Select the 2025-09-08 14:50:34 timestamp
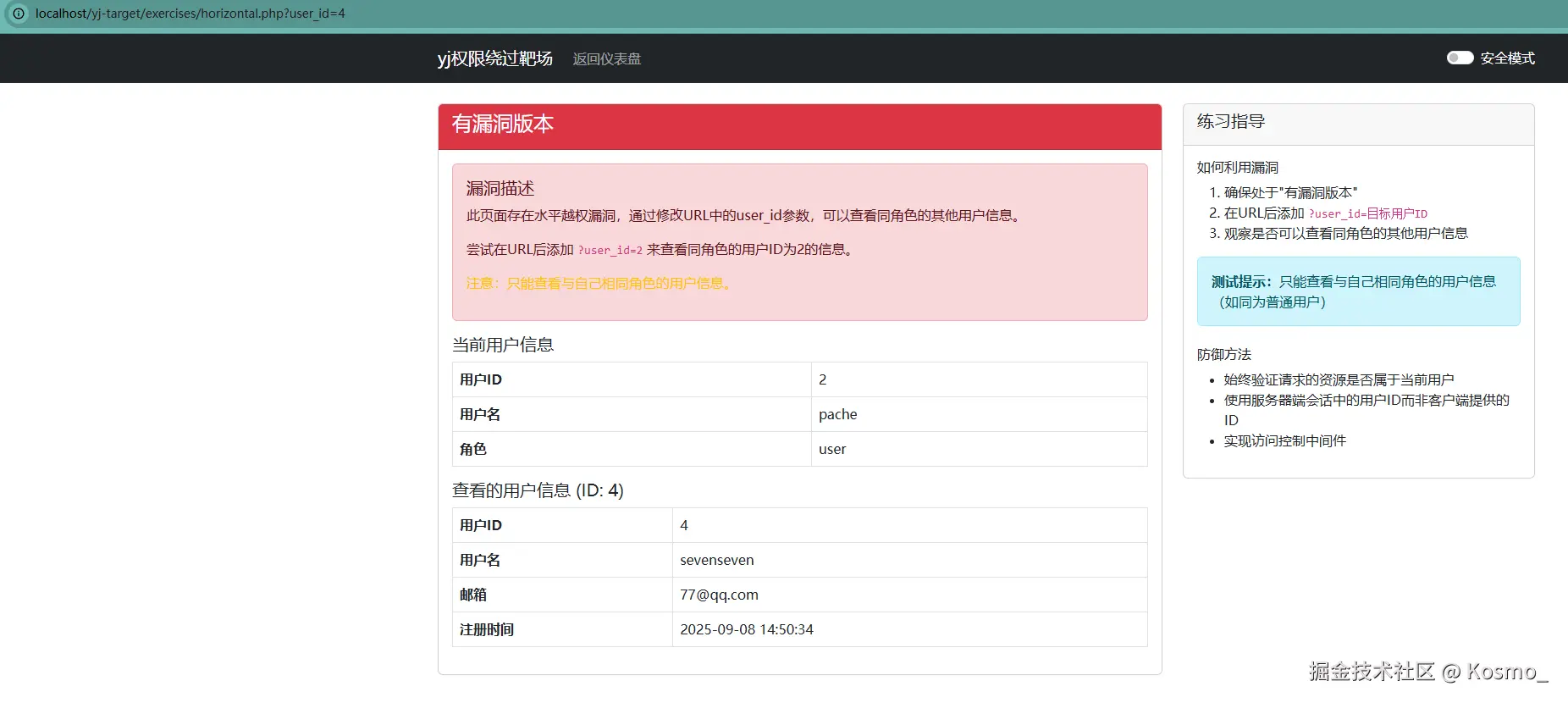This screenshot has height=703, width=1568. pos(747,629)
